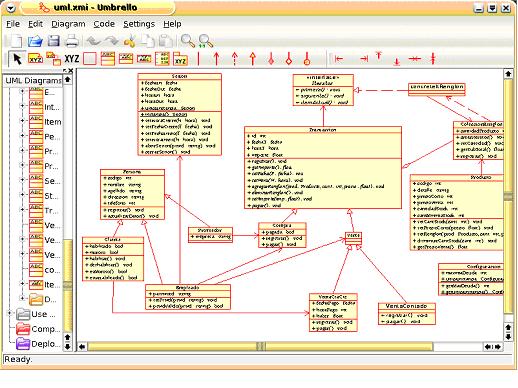Click the Cut scissors icon
The height and width of the screenshot is (388, 518).
pyautogui.click(x=129, y=41)
